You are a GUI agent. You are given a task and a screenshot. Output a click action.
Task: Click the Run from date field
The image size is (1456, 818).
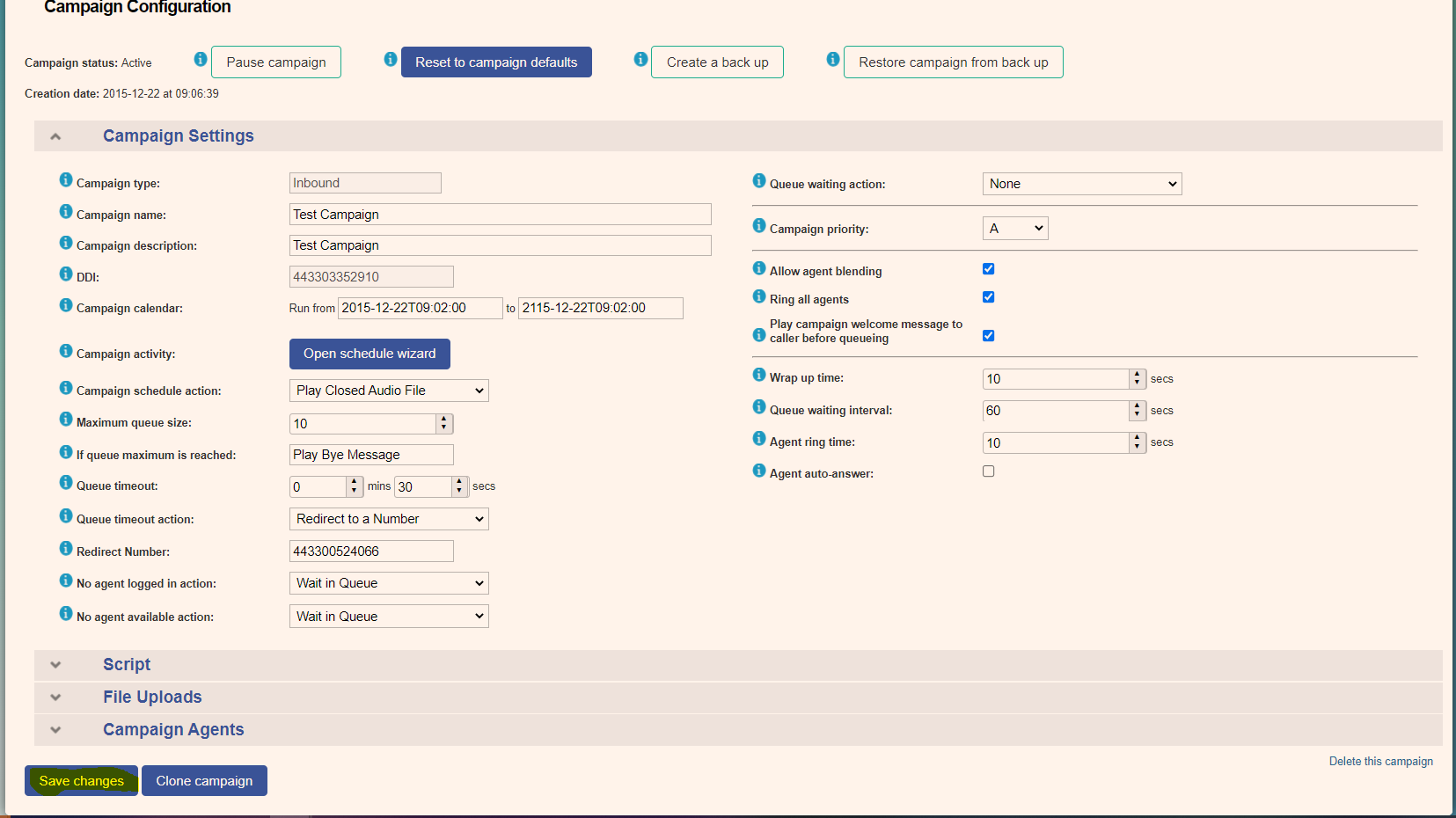(421, 308)
